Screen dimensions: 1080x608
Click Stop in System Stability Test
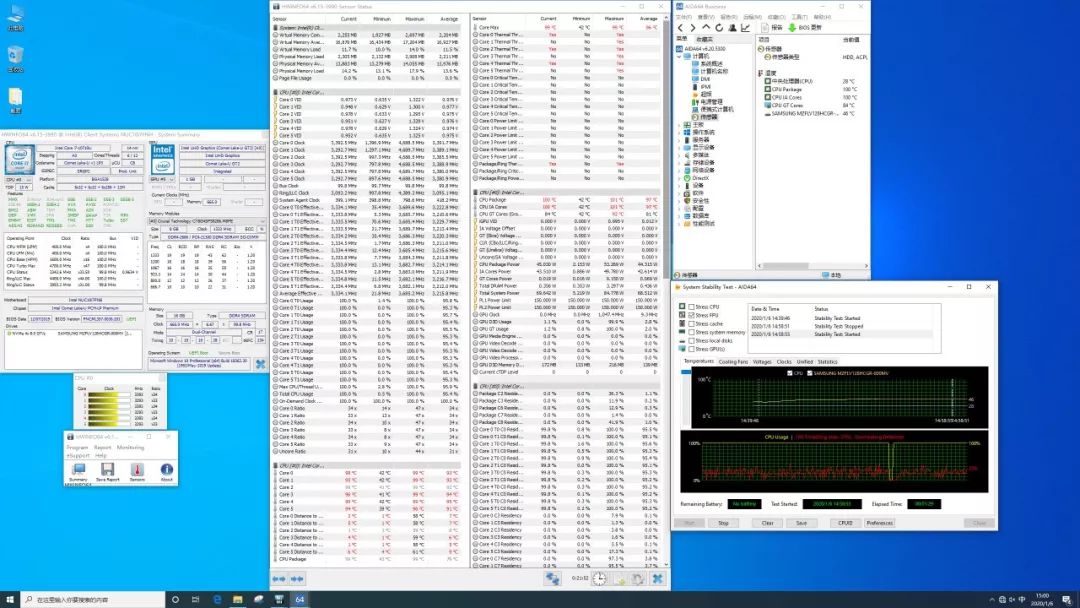pyautogui.click(x=723, y=523)
